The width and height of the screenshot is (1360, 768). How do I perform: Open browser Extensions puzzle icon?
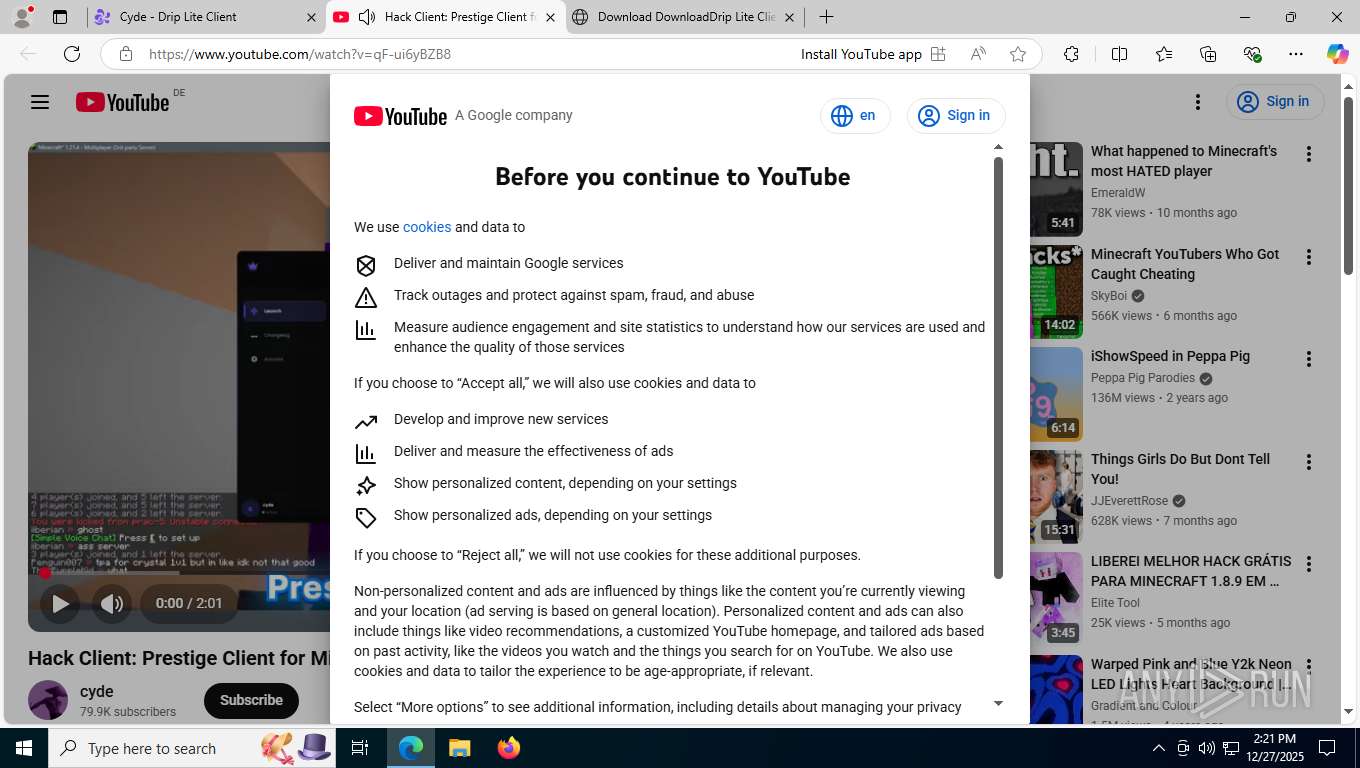click(x=1071, y=54)
